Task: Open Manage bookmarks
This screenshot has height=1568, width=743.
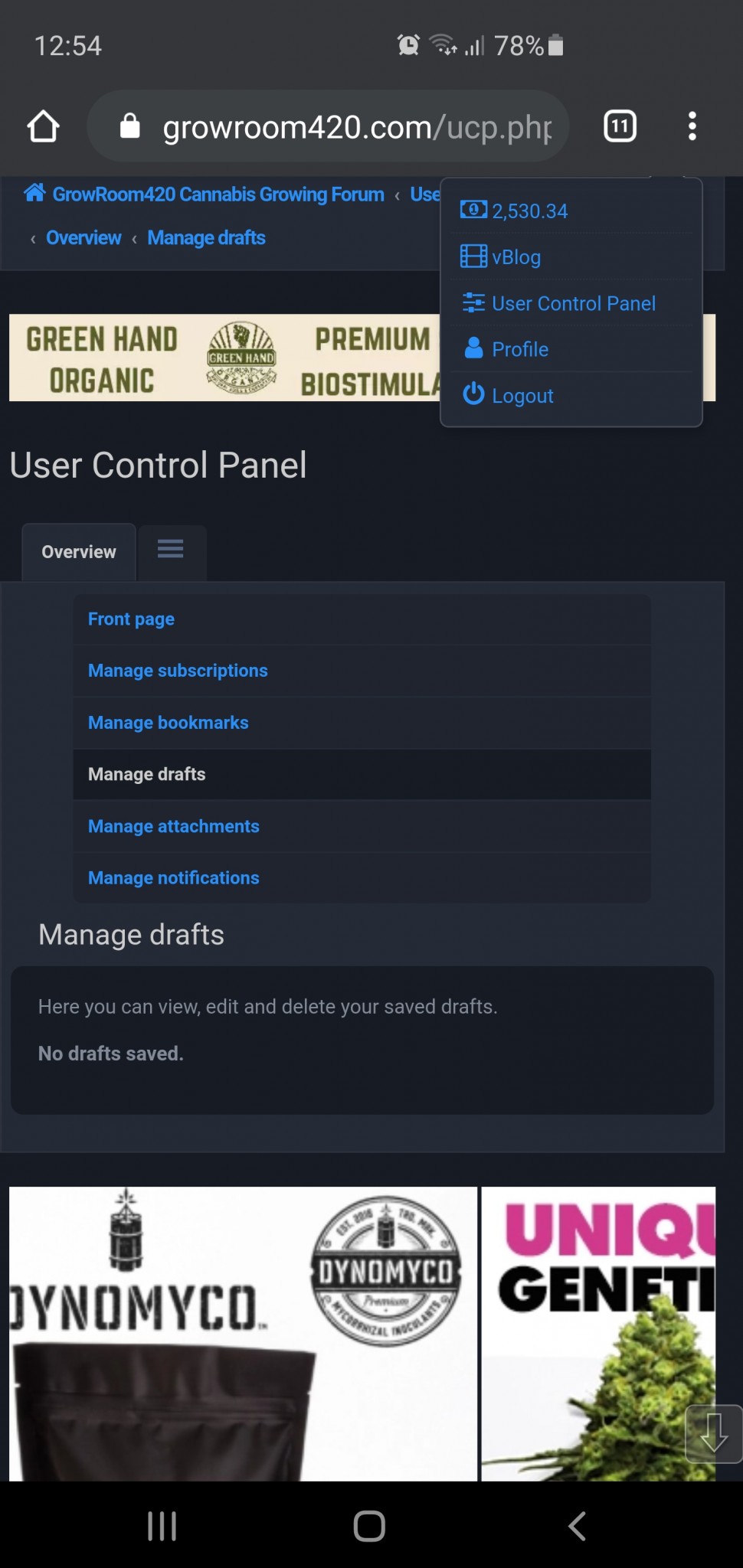Action: coord(168,723)
